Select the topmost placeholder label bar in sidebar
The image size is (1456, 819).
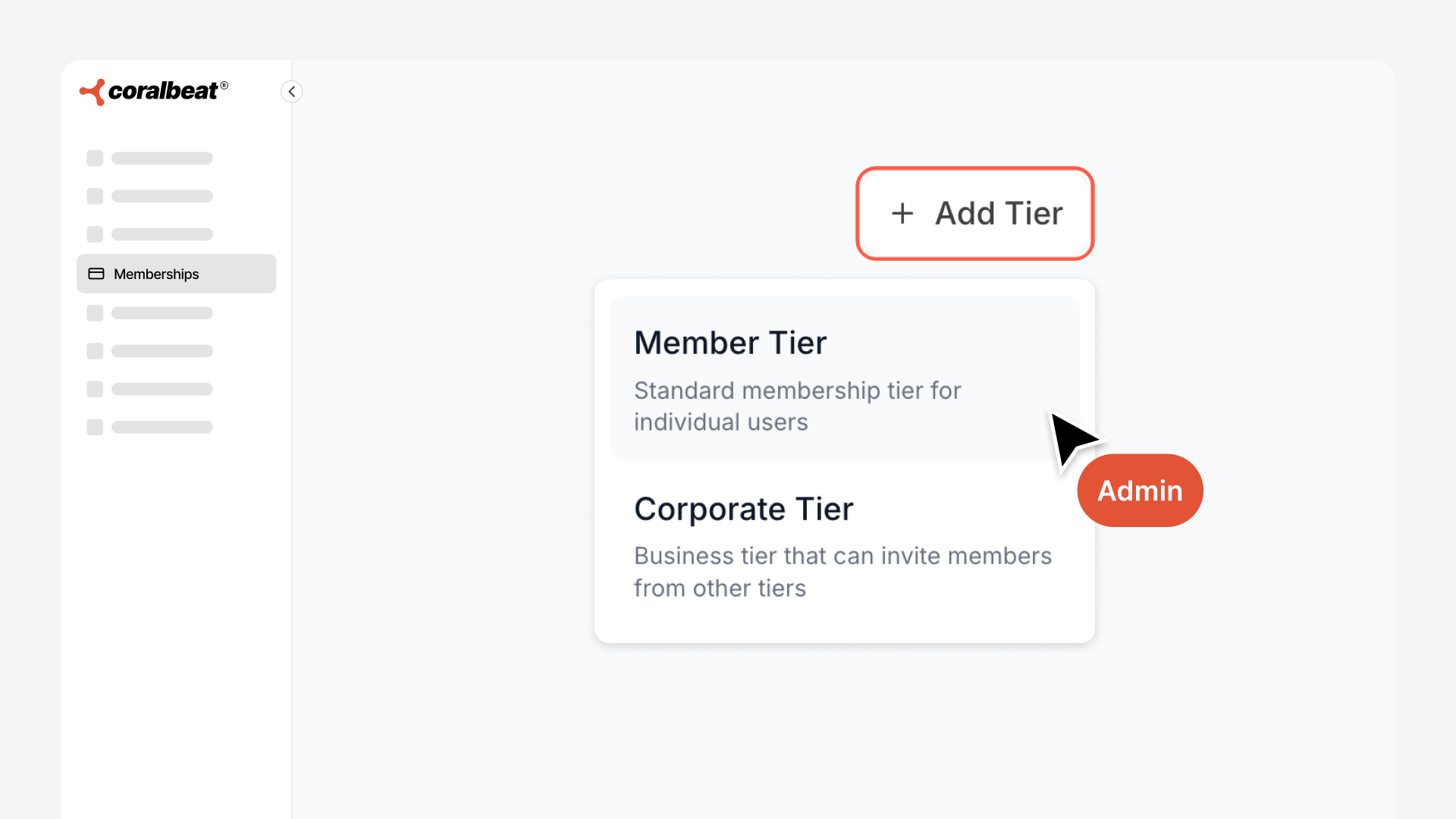(x=162, y=158)
